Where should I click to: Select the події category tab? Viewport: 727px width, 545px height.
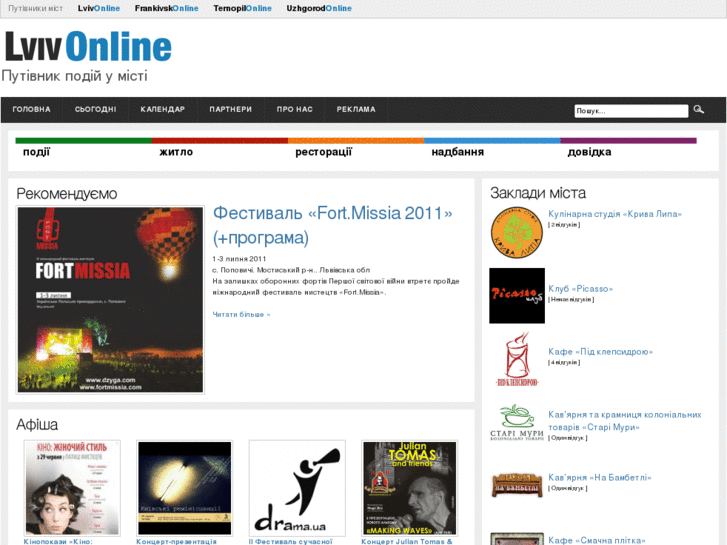coord(37,152)
